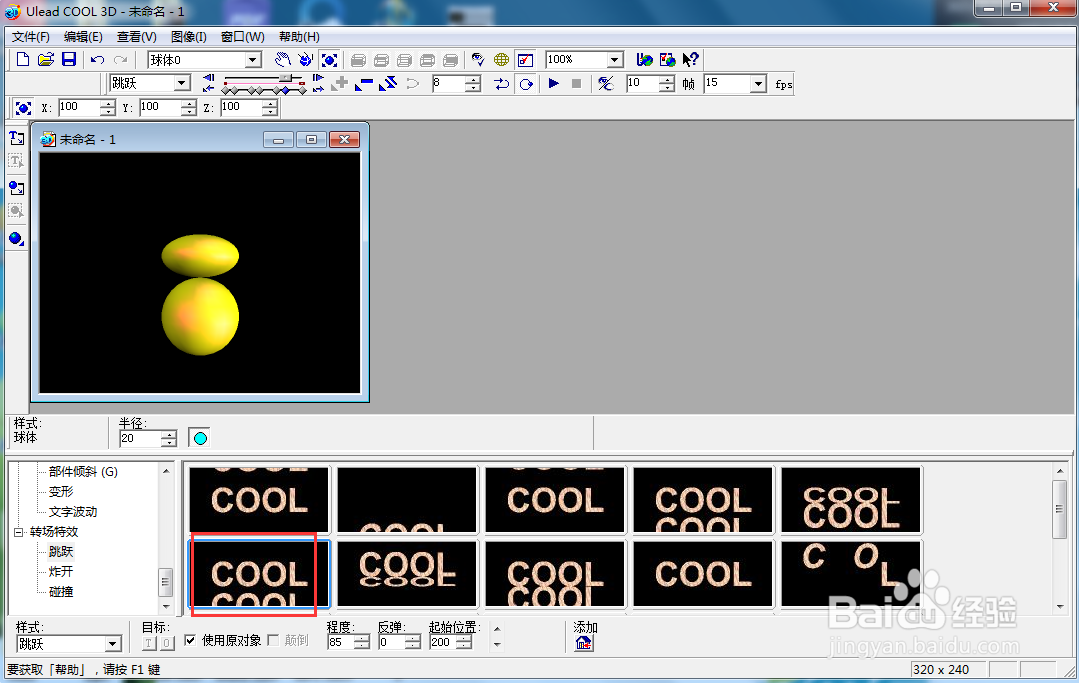This screenshot has width=1079, height=683.
Task: Remove key frame with minus icon
Action: (x=364, y=84)
